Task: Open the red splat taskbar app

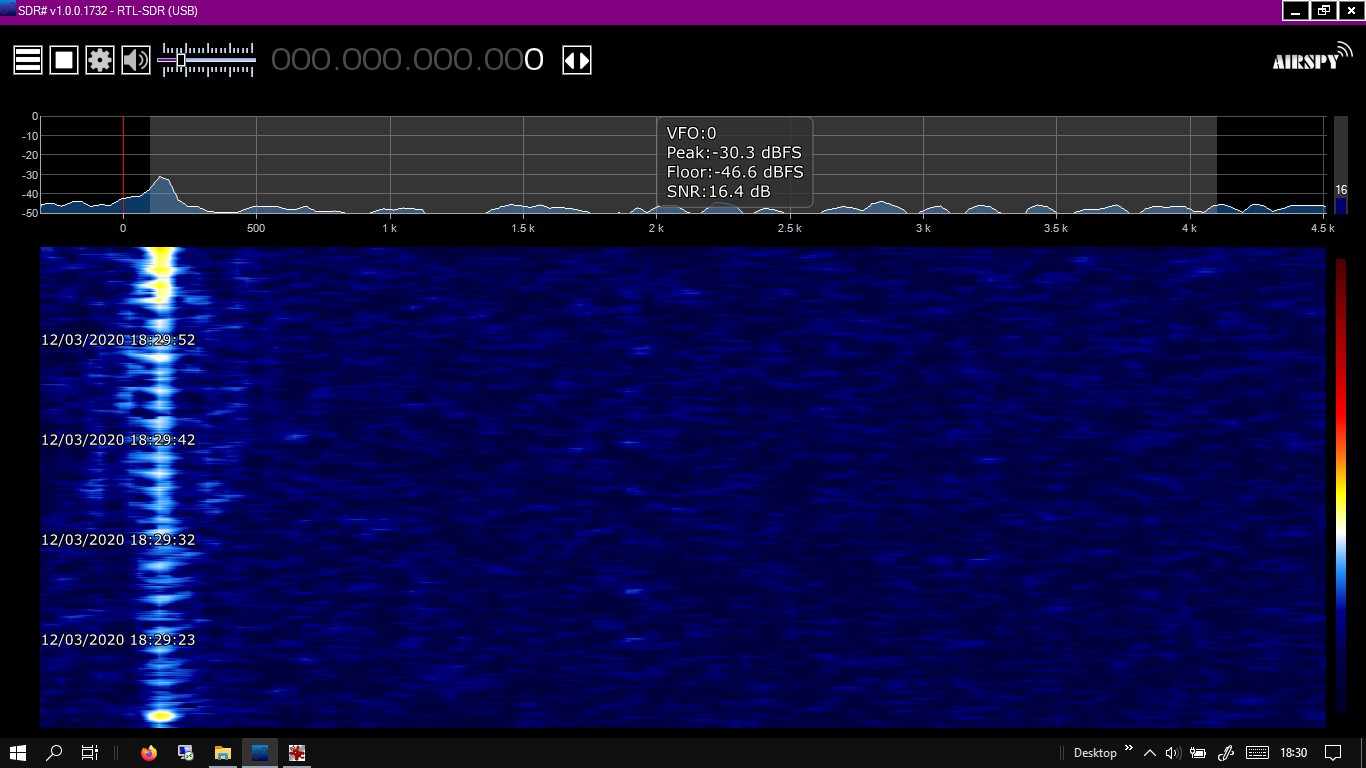Action: (297, 753)
